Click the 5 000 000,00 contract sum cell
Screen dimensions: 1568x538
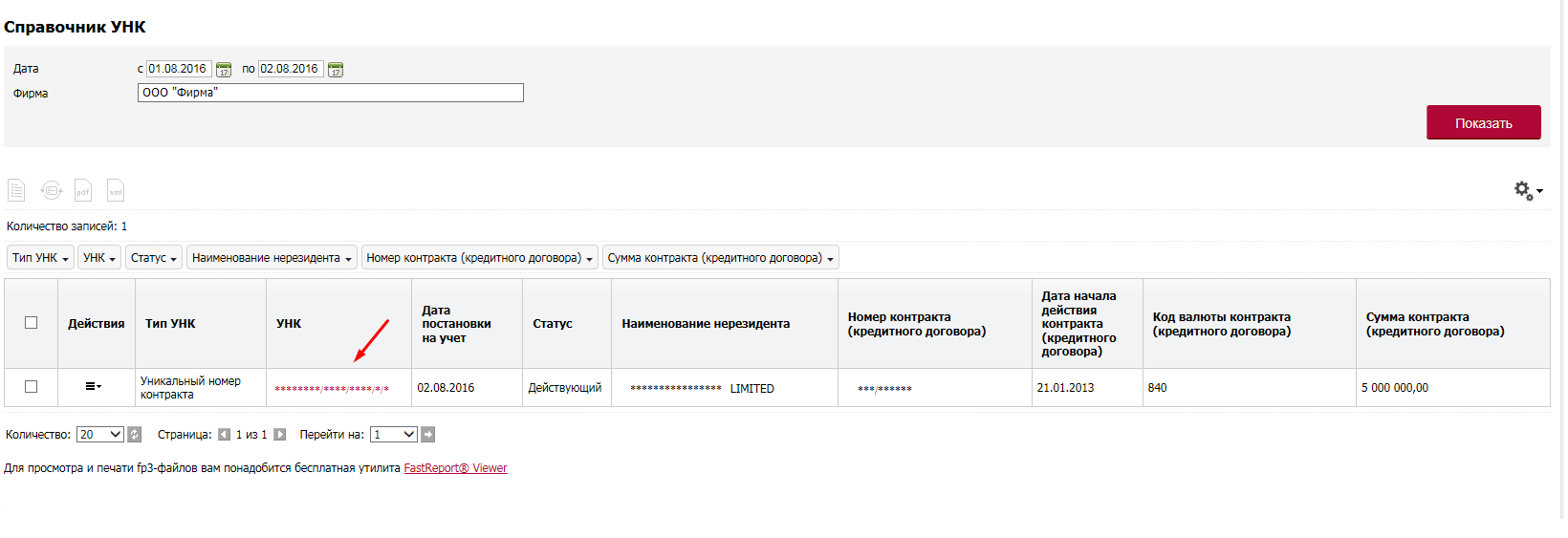pos(1452,388)
